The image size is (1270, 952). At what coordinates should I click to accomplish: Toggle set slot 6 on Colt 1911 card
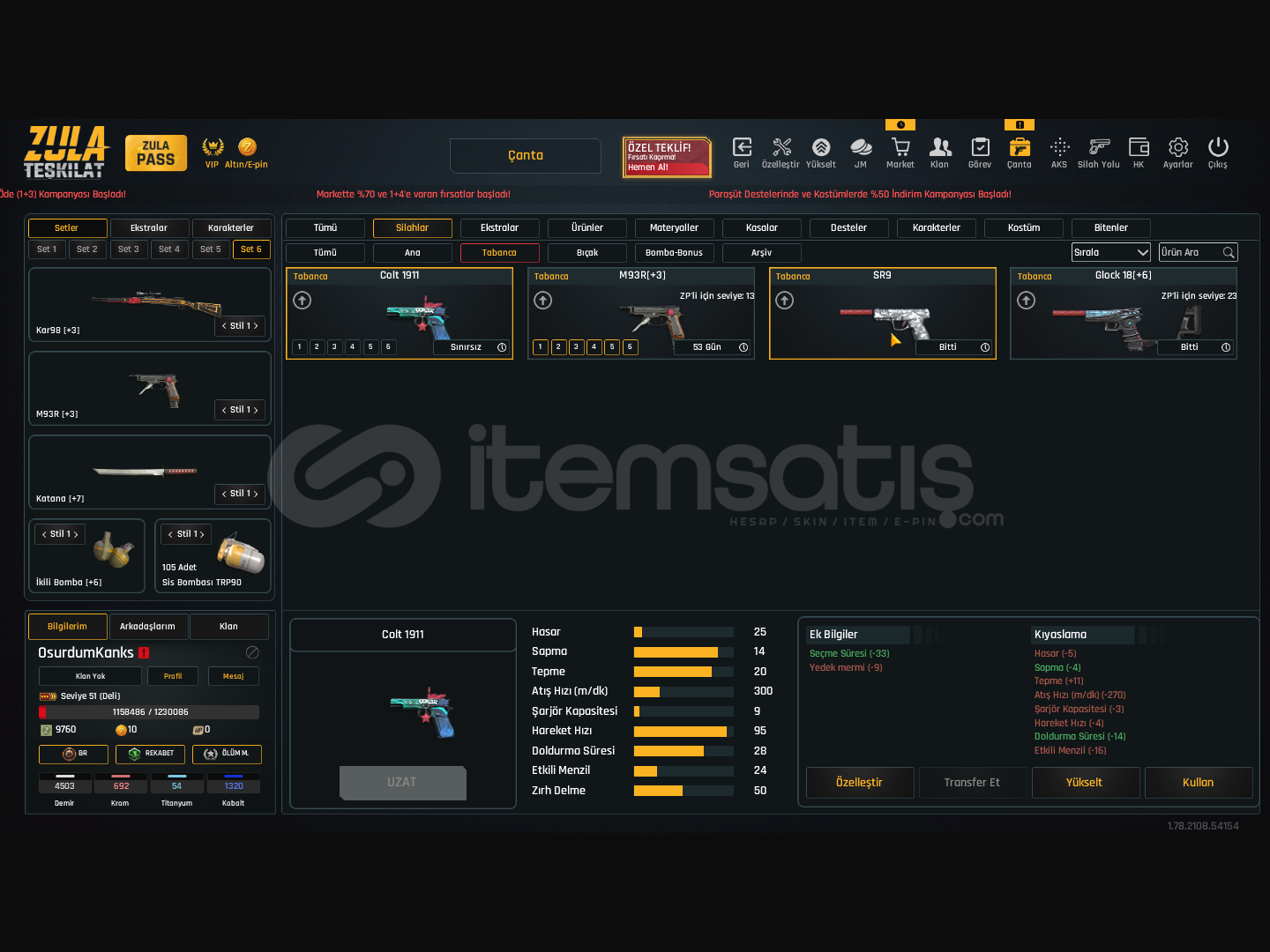tap(388, 347)
